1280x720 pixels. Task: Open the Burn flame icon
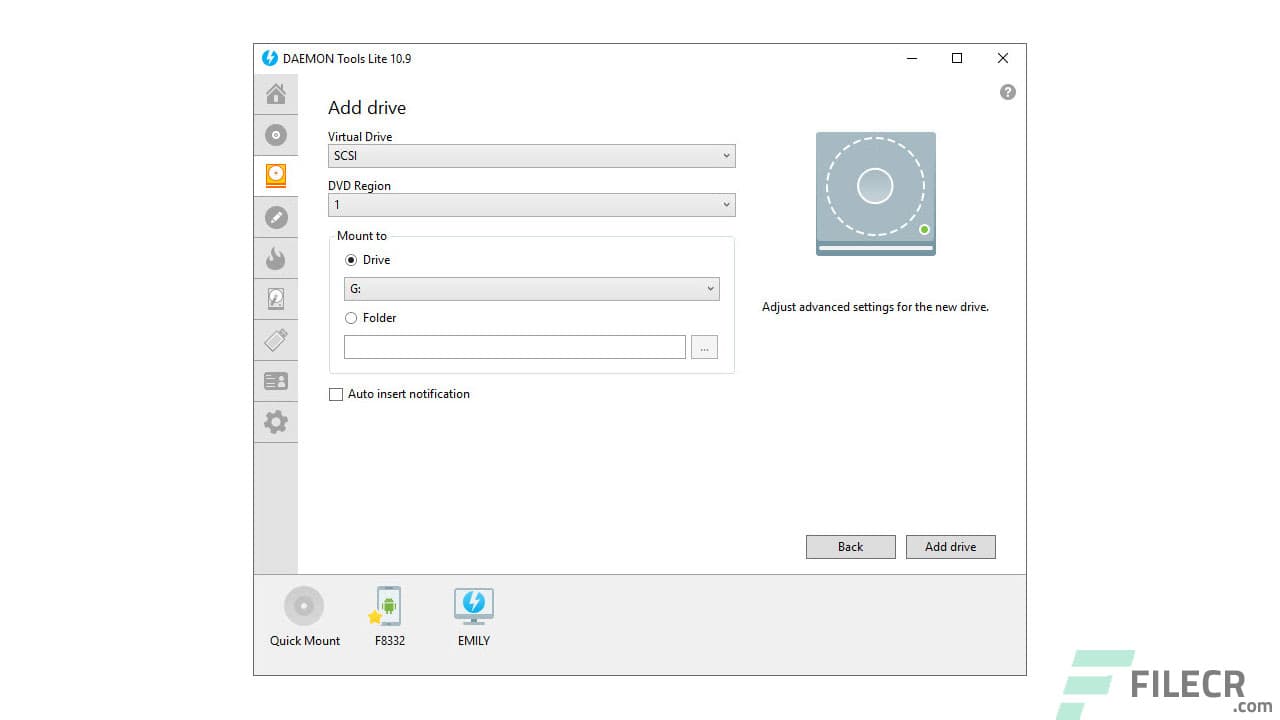[x=276, y=257]
